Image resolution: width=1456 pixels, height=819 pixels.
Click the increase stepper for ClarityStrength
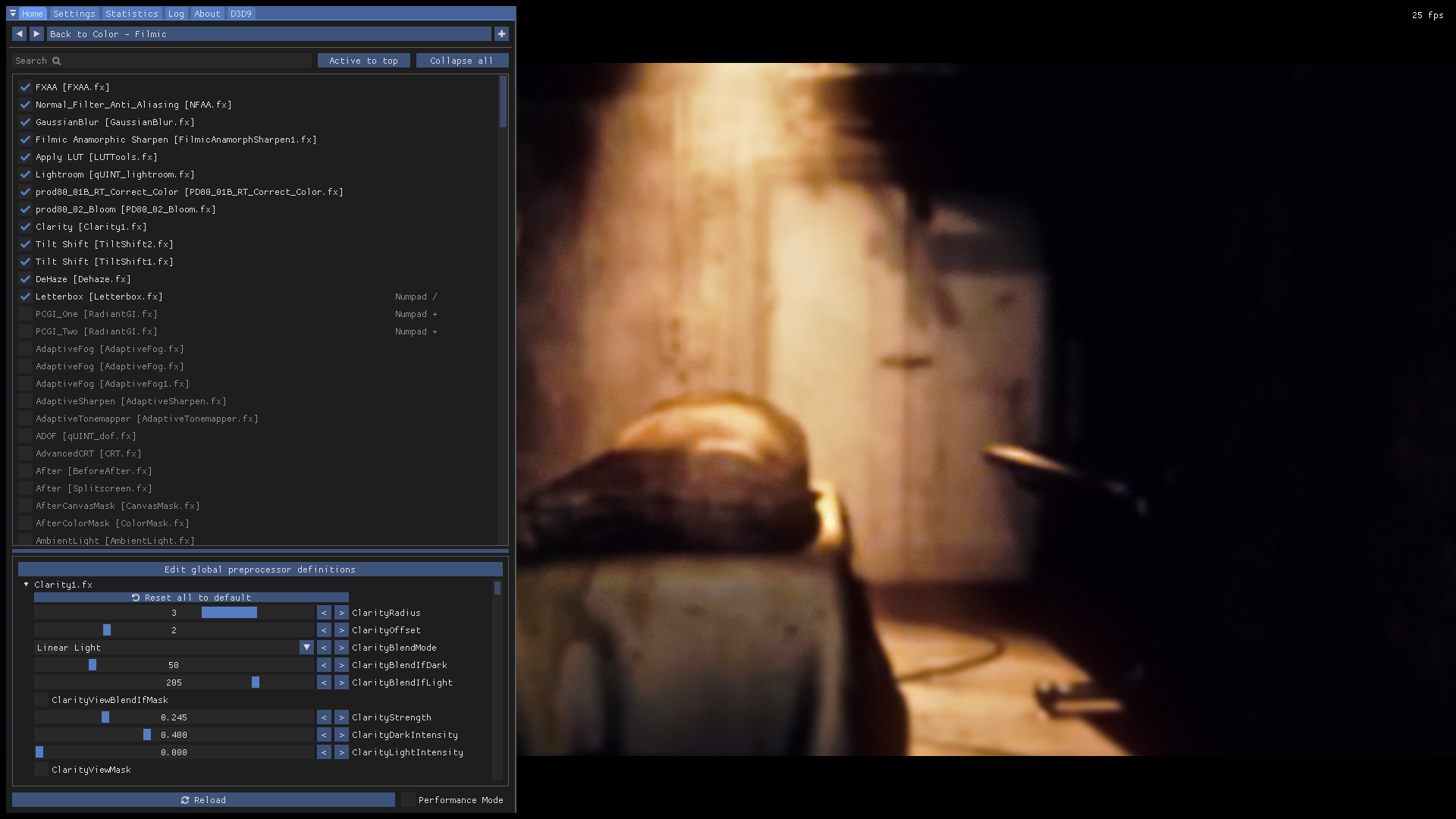(x=341, y=717)
